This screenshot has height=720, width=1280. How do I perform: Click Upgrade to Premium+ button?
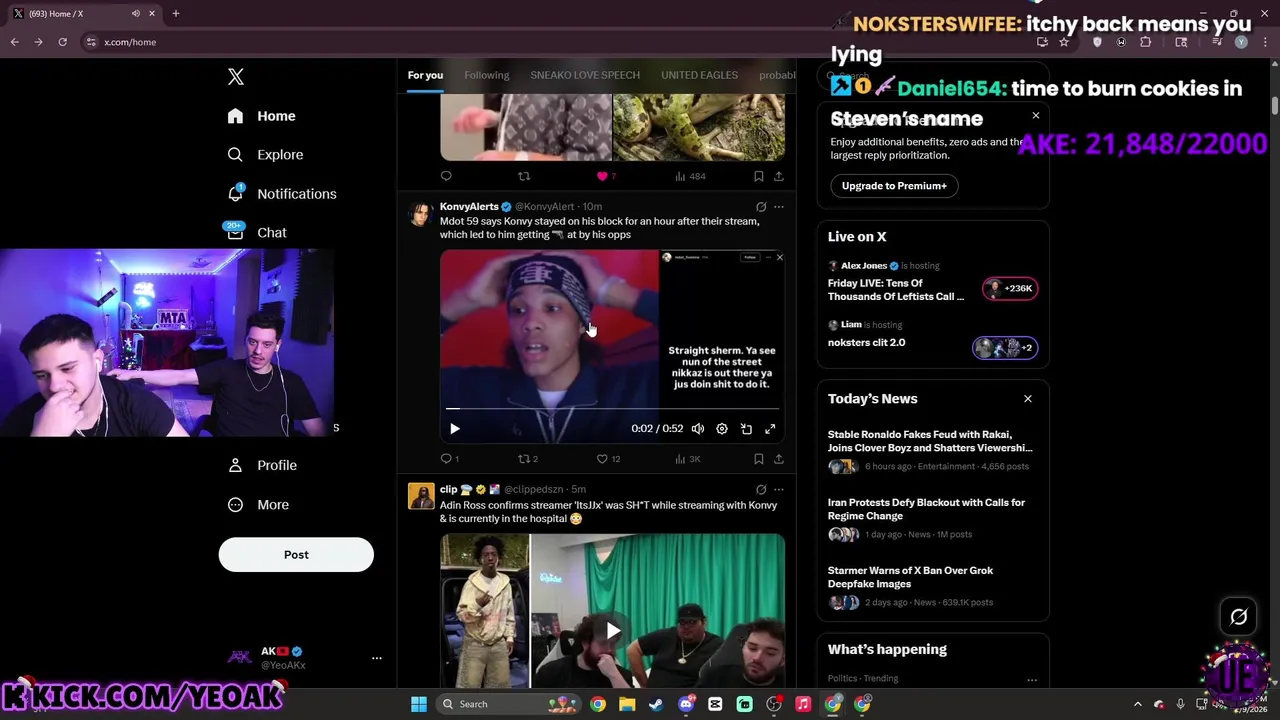894,186
